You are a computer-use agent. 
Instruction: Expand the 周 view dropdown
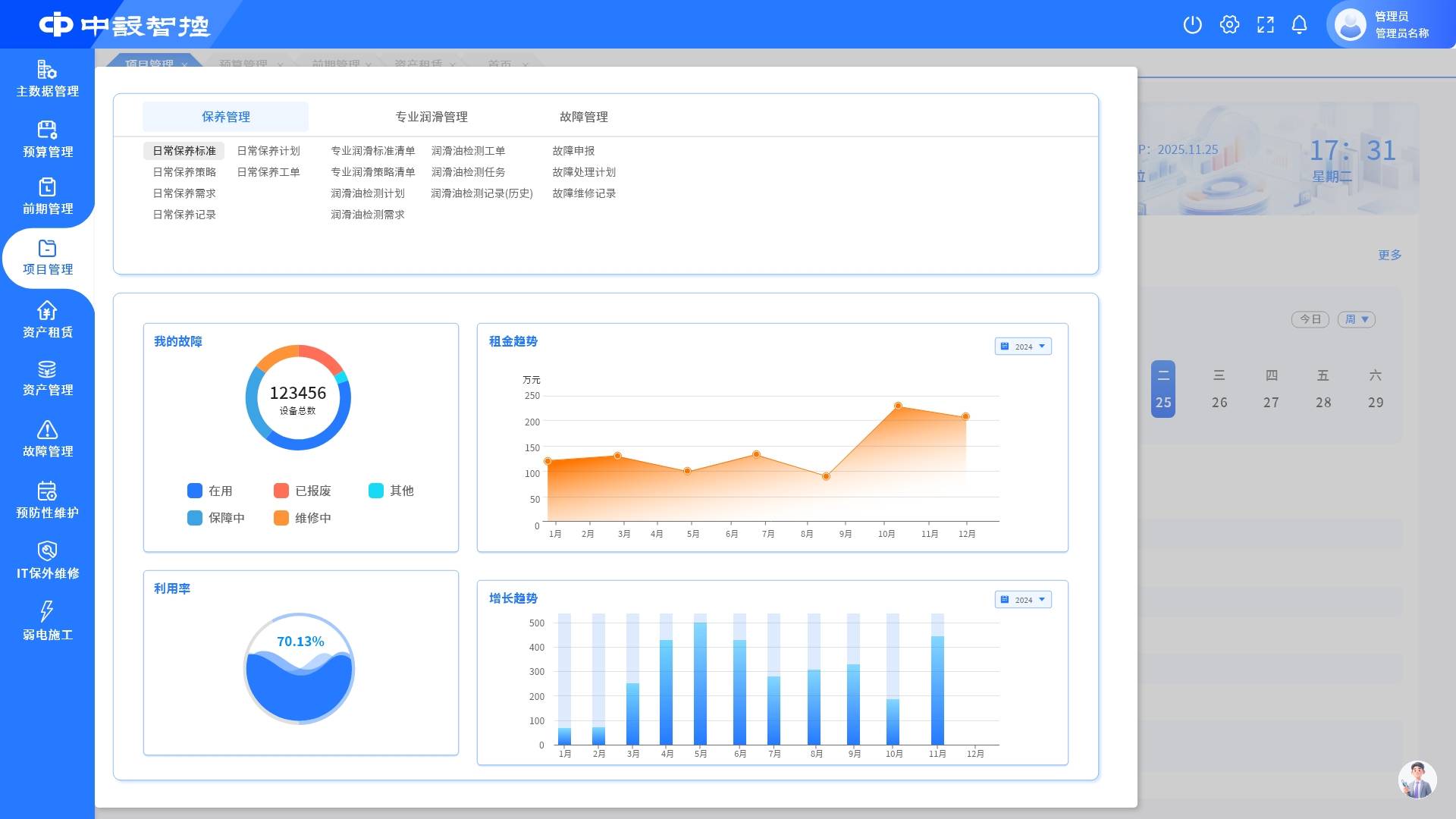coord(1356,319)
